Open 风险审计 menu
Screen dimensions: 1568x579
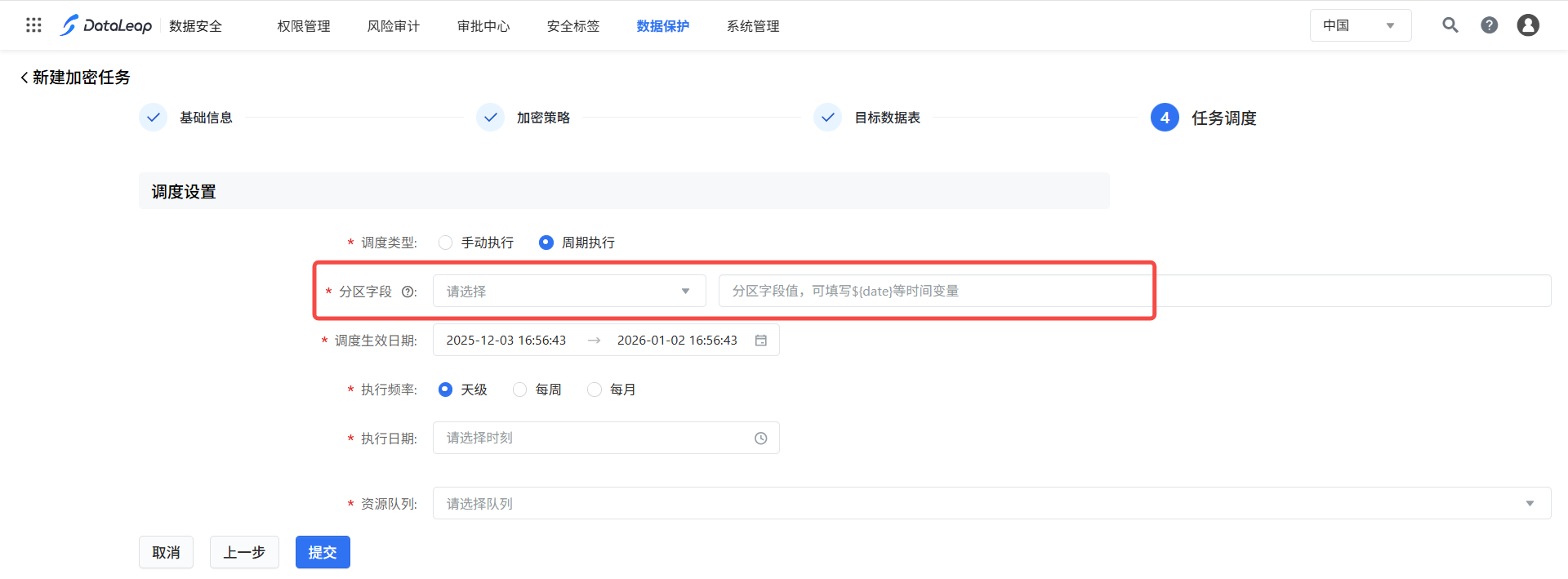pyautogui.click(x=394, y=26)
